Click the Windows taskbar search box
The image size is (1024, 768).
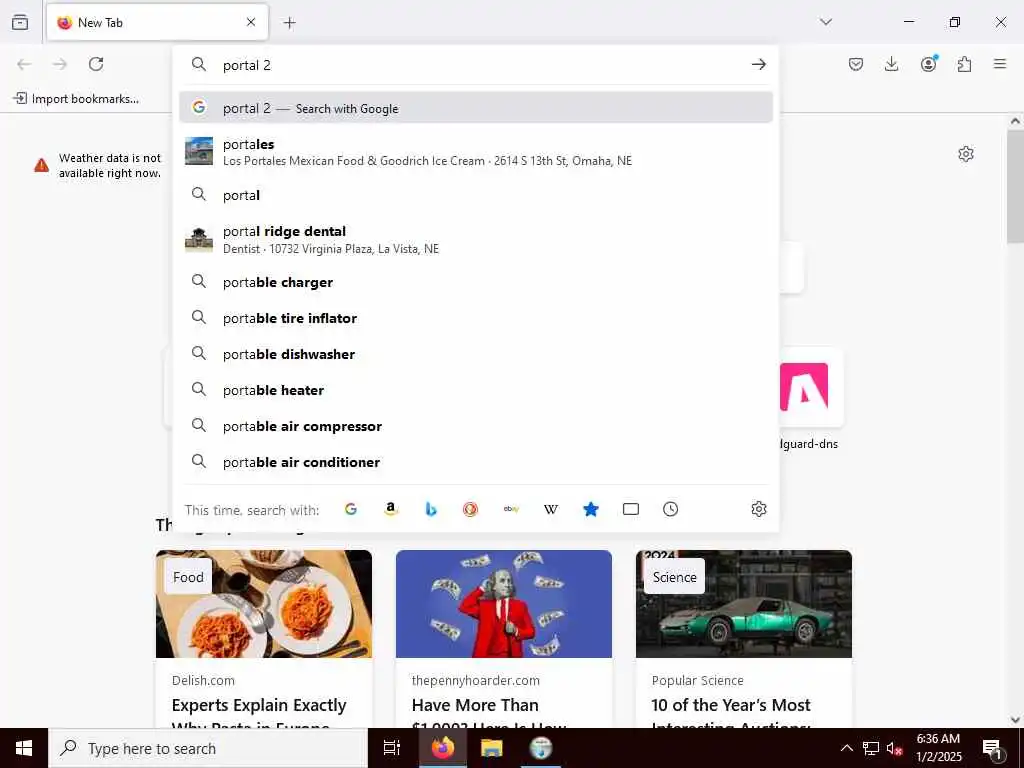point(208,748)
